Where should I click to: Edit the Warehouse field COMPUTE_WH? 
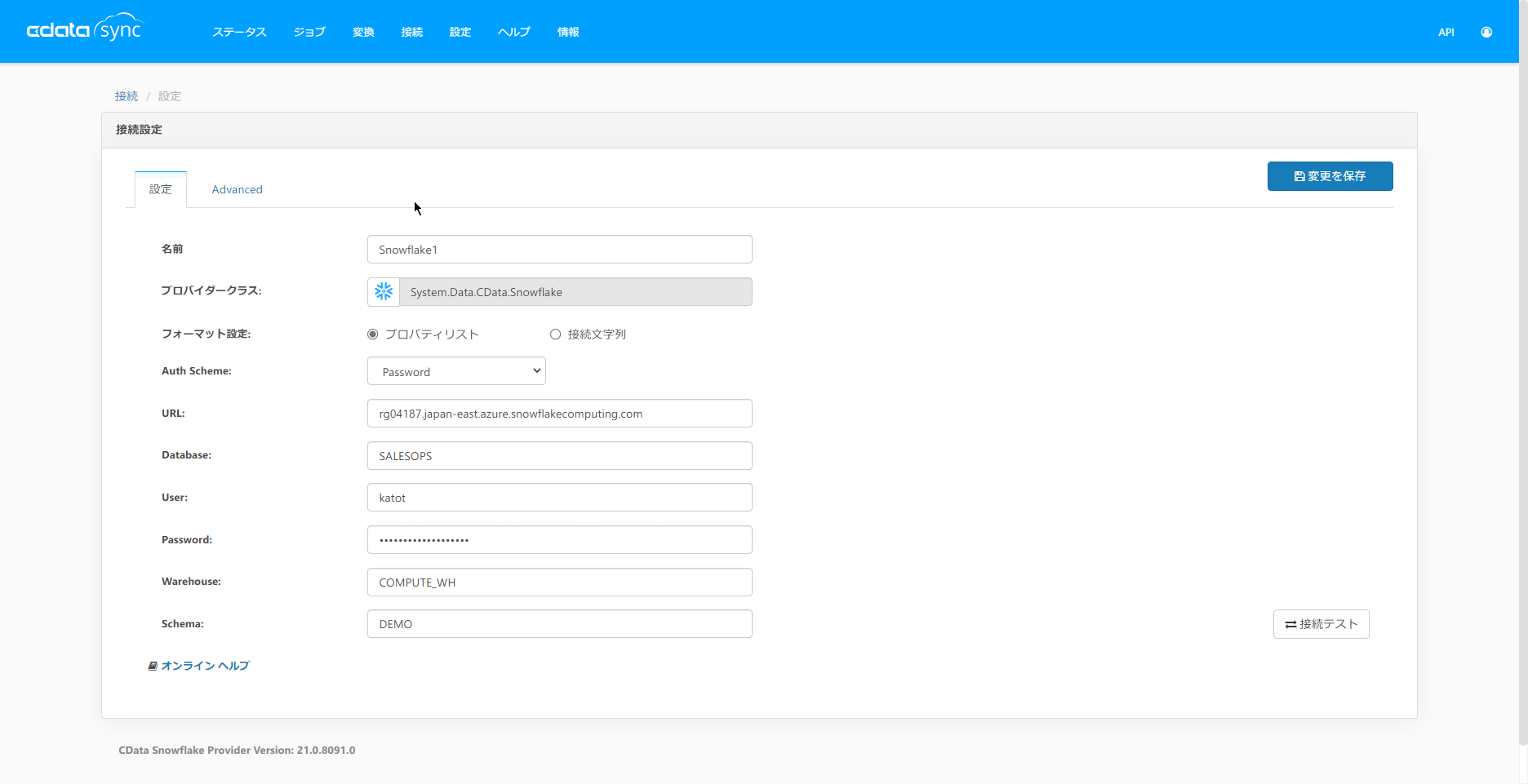coord(560,582)
